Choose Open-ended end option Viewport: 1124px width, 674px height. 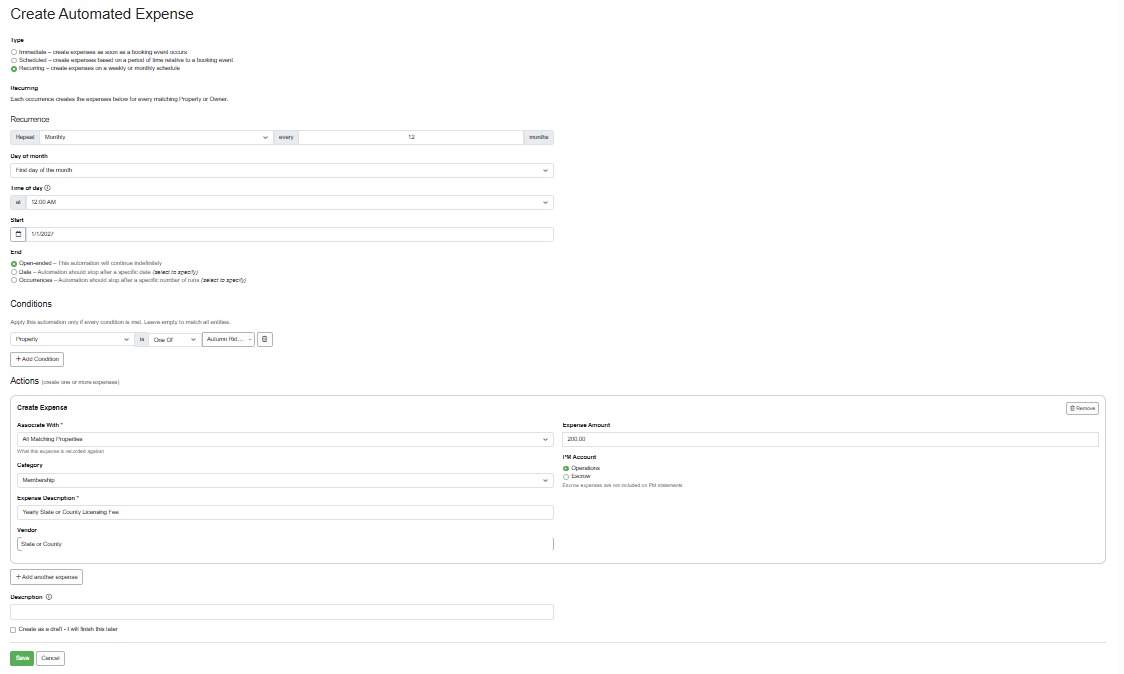pyautogui.click(x=14, y=264)
